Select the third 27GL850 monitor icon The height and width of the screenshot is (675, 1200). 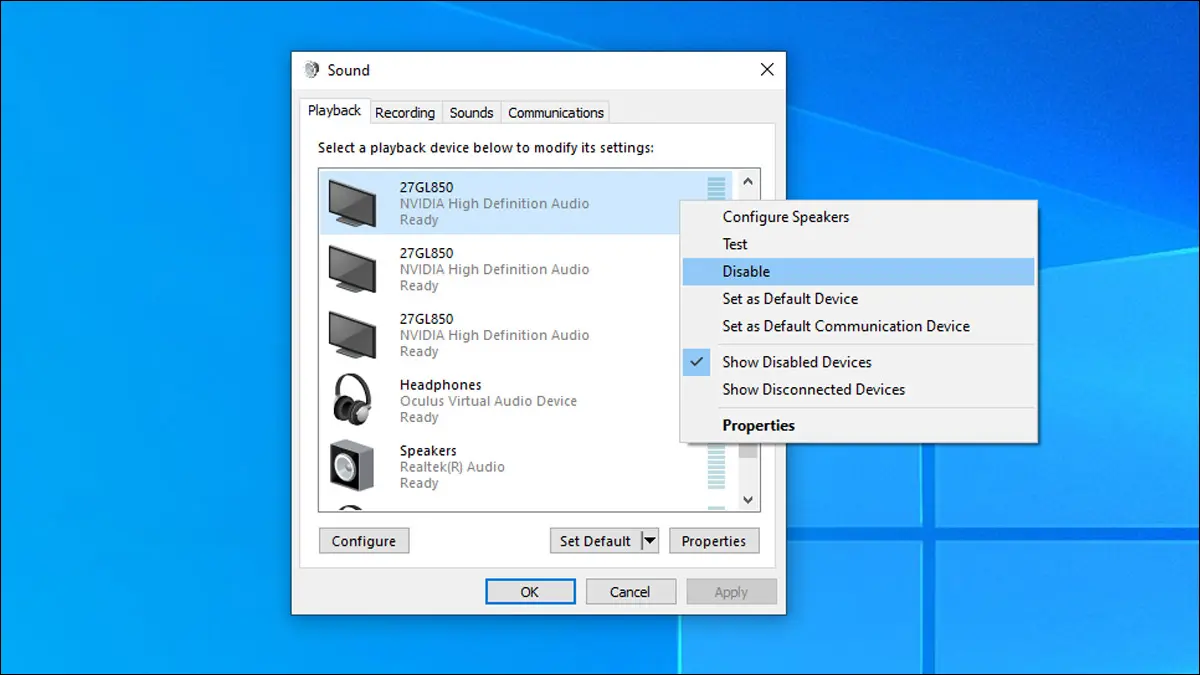point(352,335)
